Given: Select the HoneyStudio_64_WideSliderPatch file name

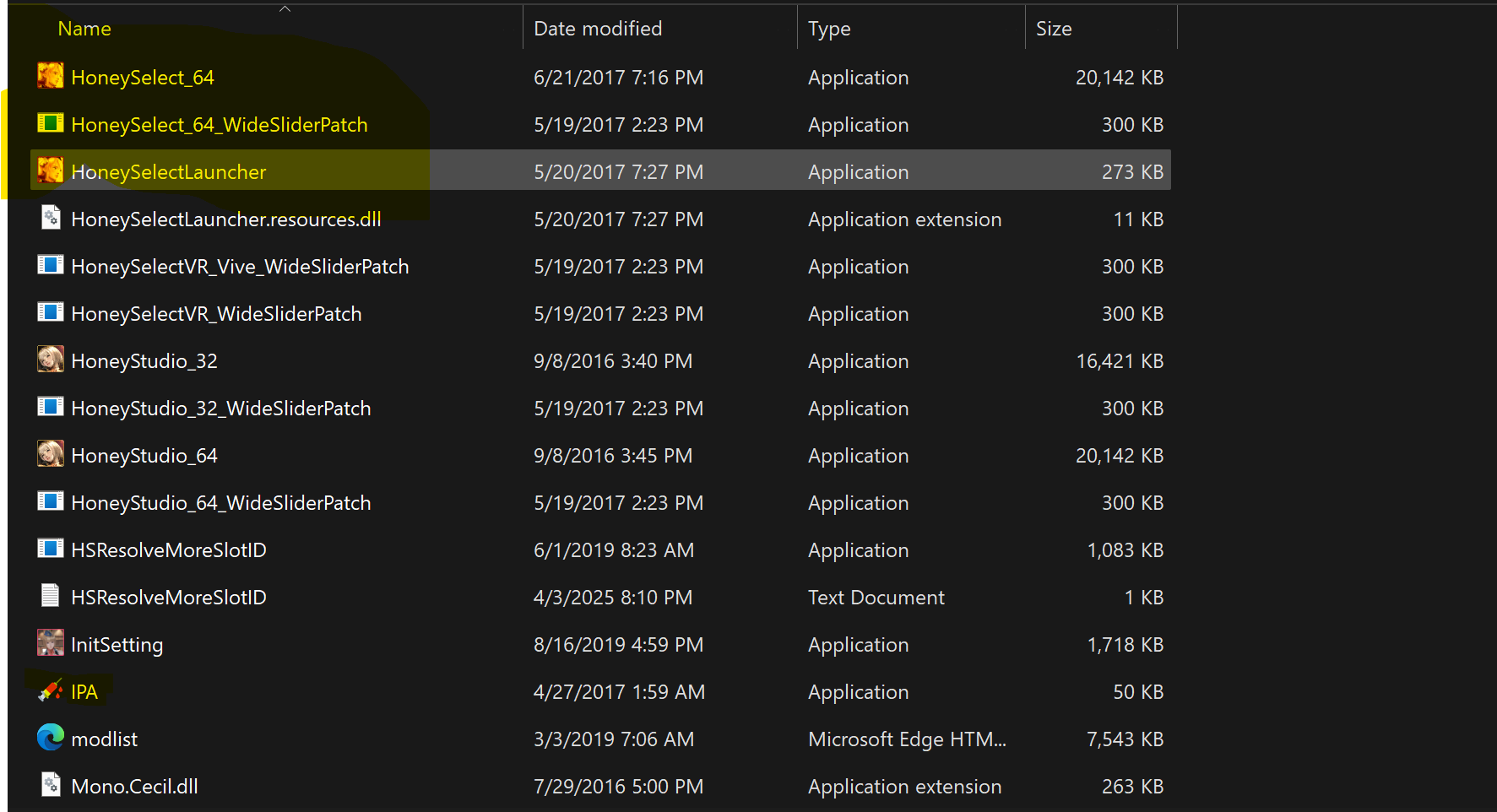Looking at the screenshot, I should point(221,503).
